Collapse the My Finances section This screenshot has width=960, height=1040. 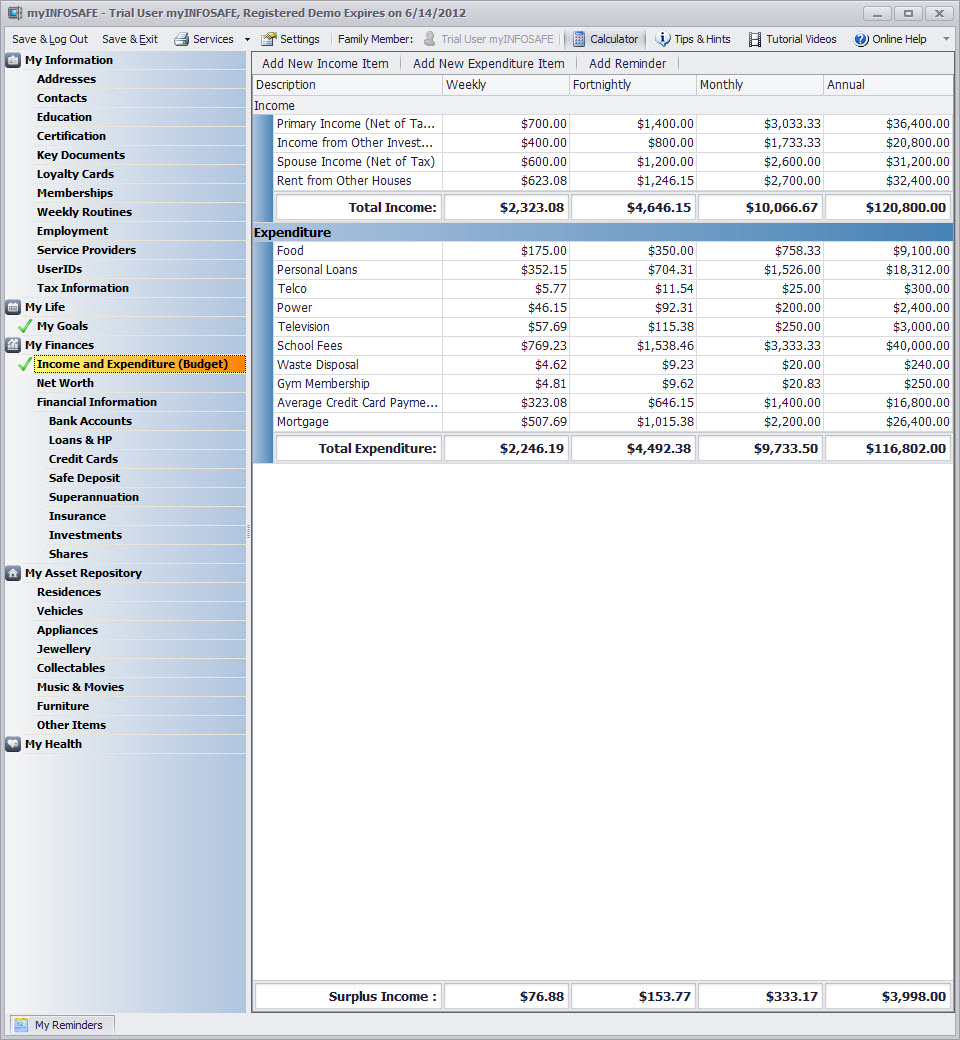coord(13,345)
